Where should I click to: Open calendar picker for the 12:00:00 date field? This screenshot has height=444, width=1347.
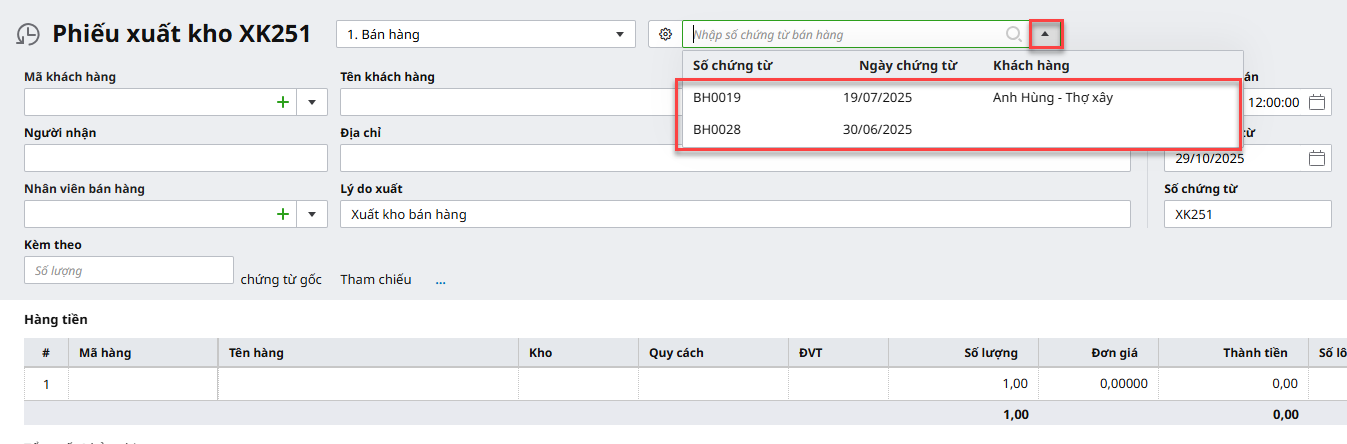1317,102
